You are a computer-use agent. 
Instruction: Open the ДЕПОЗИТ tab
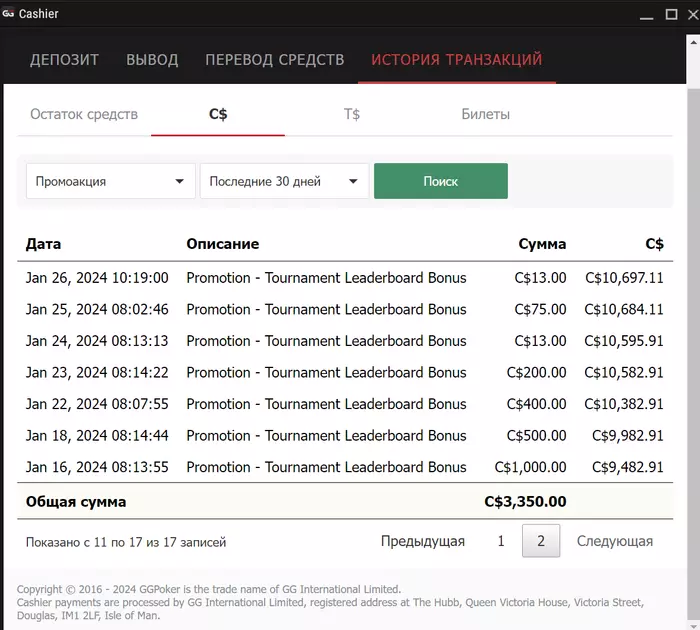pos(64,59)
